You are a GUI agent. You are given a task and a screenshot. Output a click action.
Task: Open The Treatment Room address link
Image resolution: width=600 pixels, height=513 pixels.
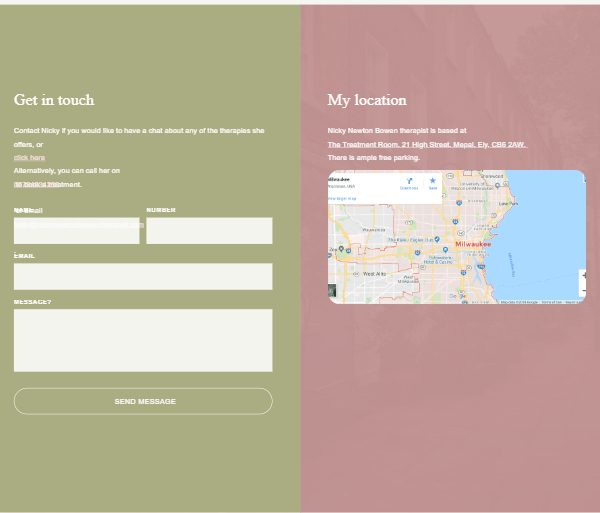(x=427, y=145)
